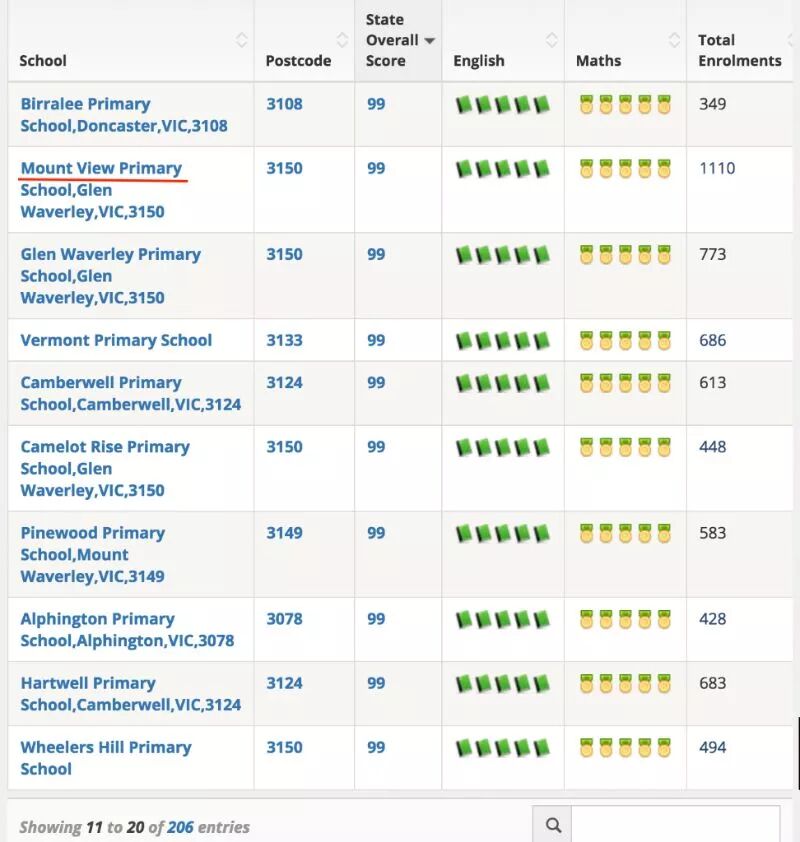Click Maths medal rating for Wheelers Hill Primary

point(625,747)
